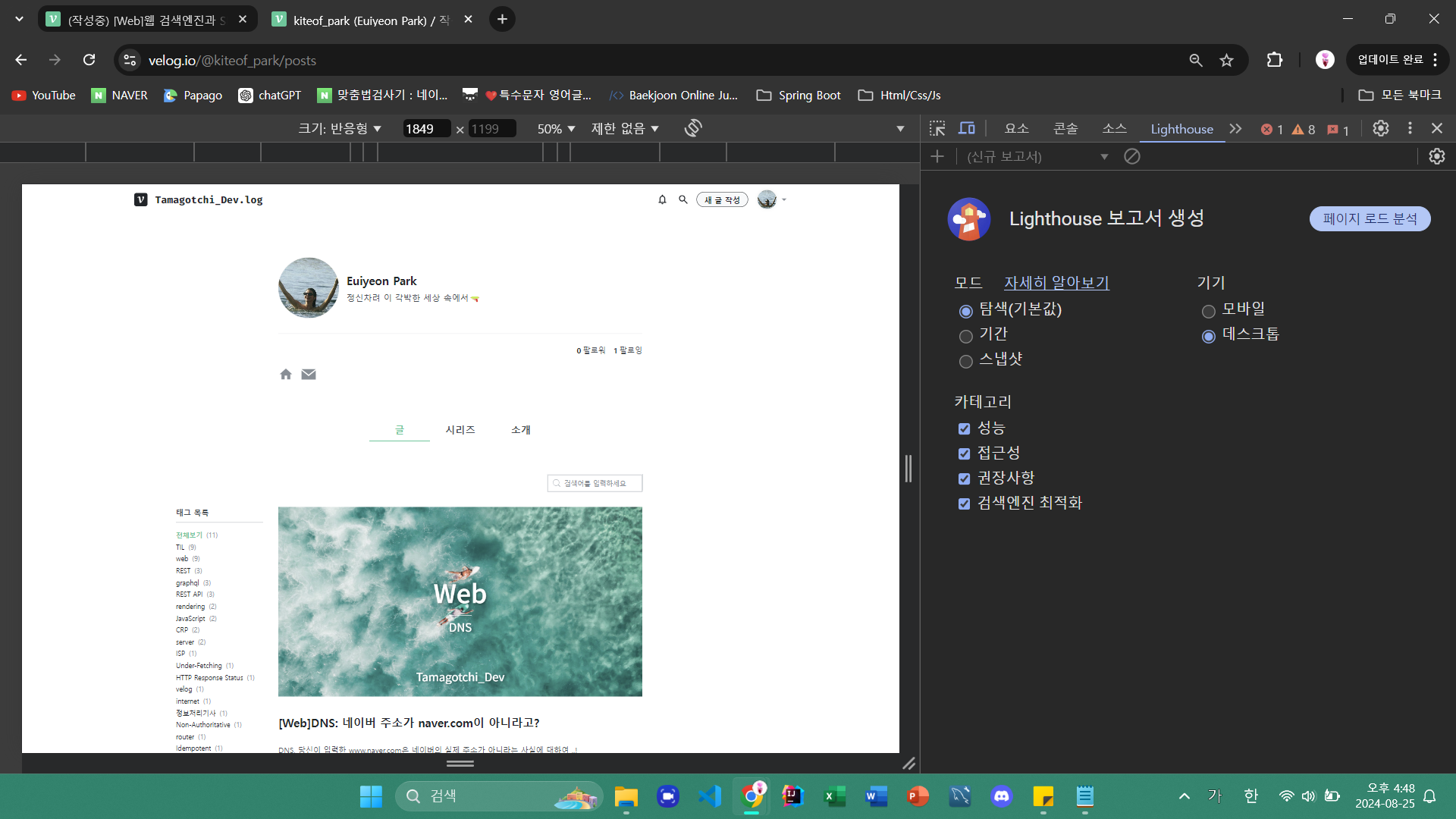Open the 시리즈 tab on velog profile
The width and height of the screenshot is (1456, 819).
tap(460, 430)
